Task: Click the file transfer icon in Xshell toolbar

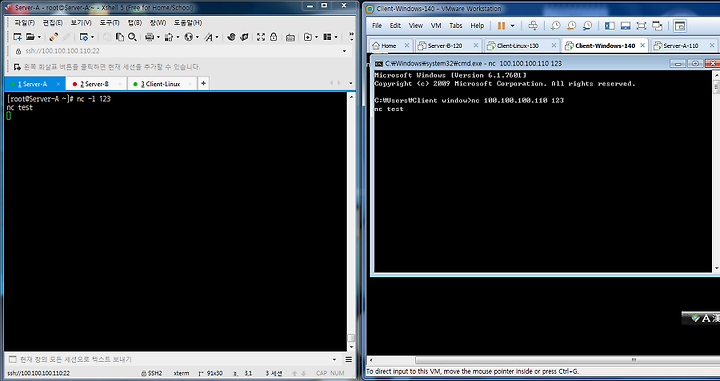Action: (x=169, y=37)
